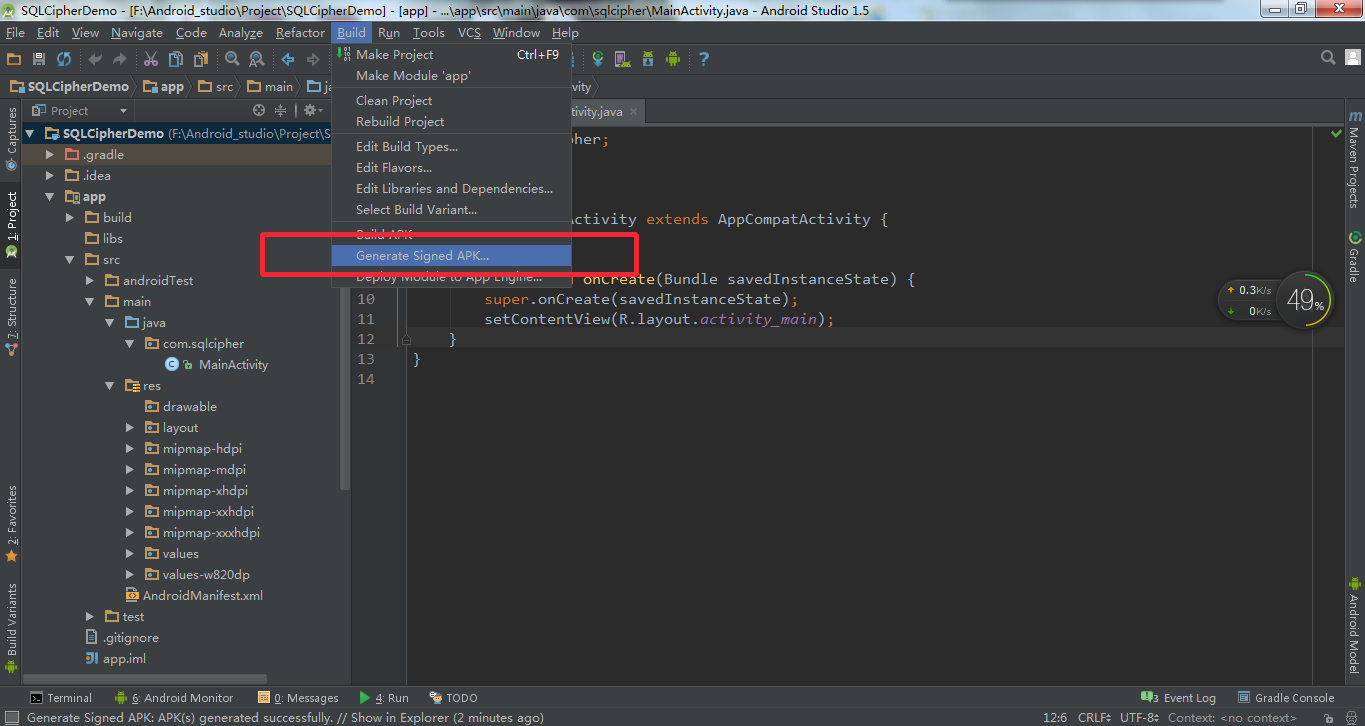The height and width of the screenshot is (726, 1365).
Task: Click the Copy icon in toolbar
Action: coord(176,59)
